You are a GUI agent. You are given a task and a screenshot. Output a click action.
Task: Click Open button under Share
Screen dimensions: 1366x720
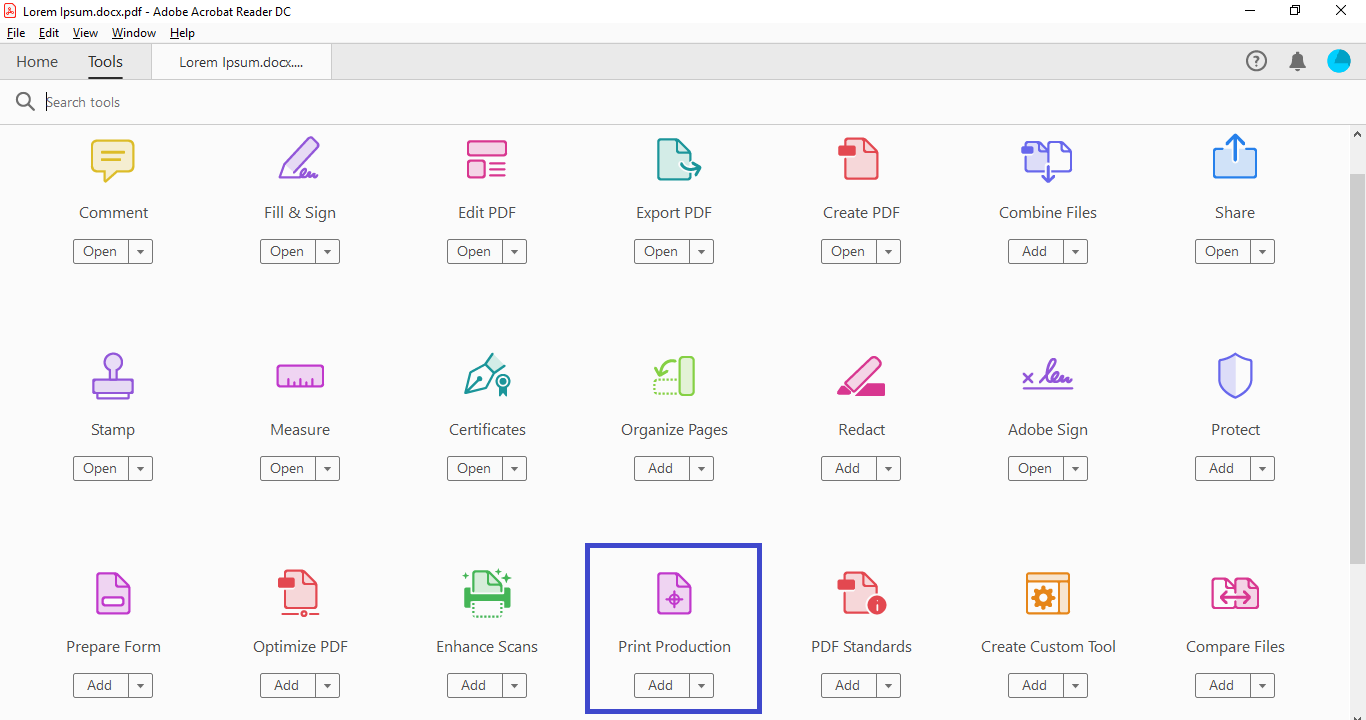(1222, 252)
